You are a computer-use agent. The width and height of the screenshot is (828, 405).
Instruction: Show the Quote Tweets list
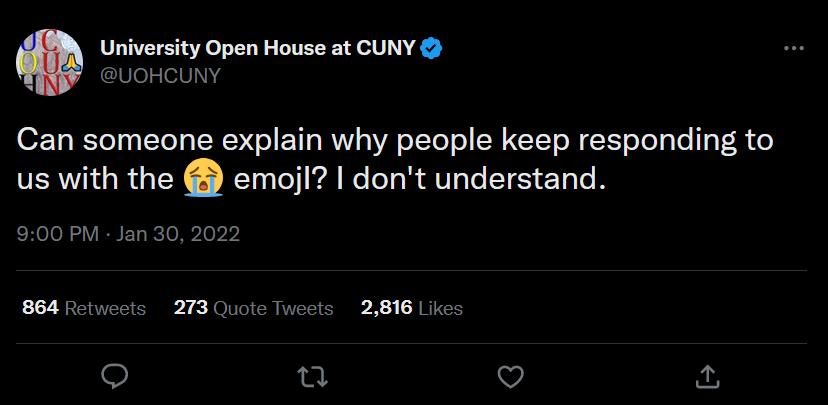point(273,308)
